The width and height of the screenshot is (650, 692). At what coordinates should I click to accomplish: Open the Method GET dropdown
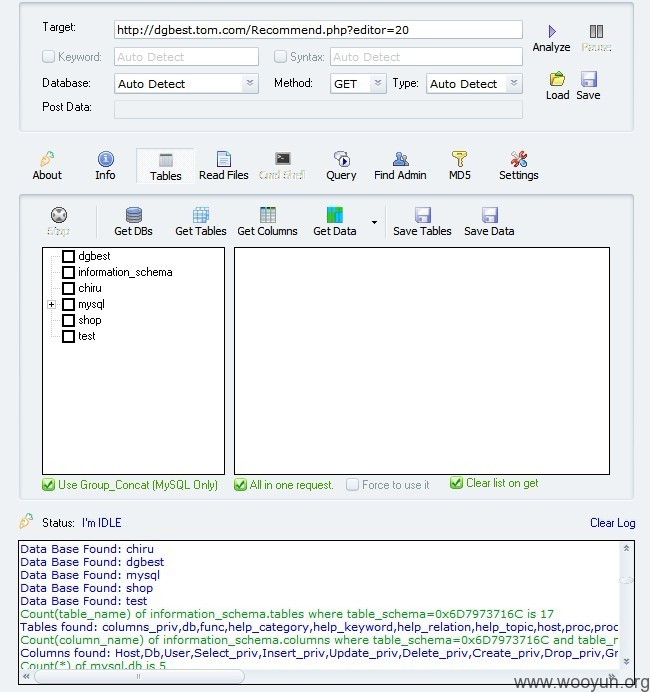coord(378,83)
